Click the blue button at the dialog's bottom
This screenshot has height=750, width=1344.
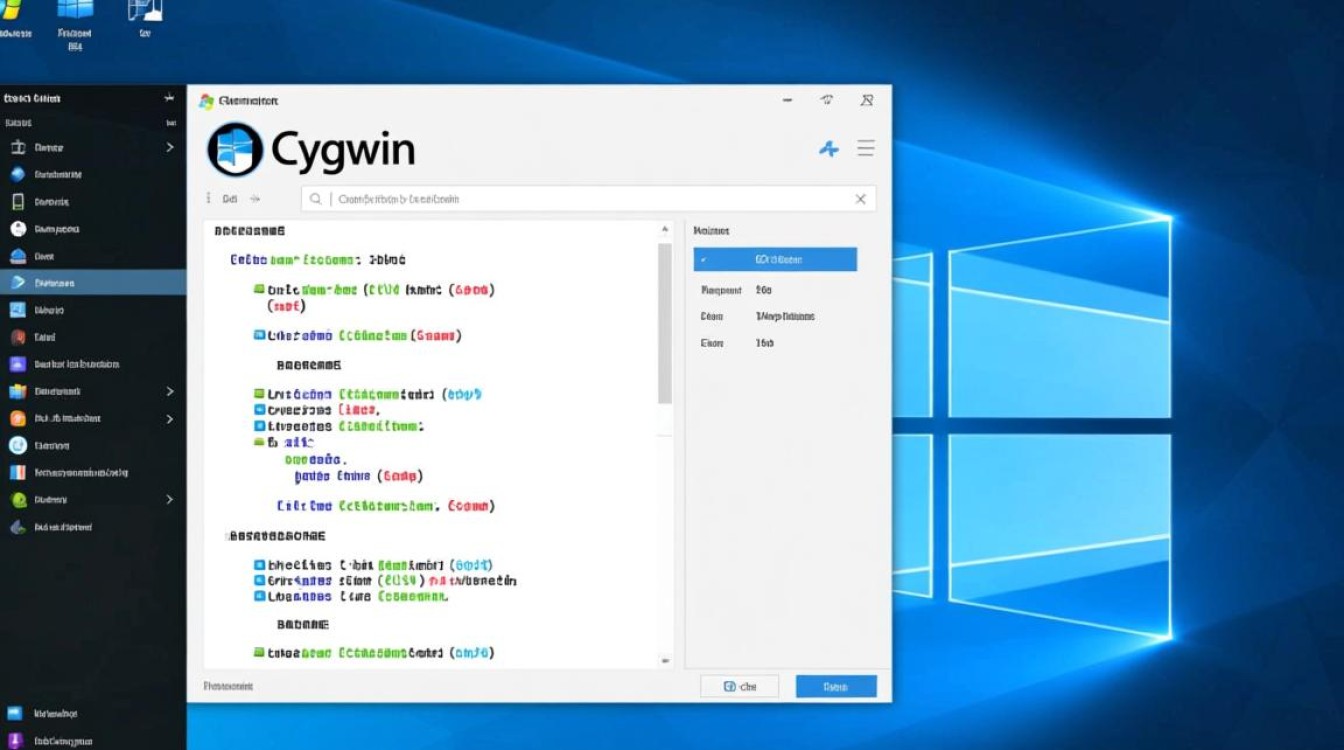pos(836,687)
